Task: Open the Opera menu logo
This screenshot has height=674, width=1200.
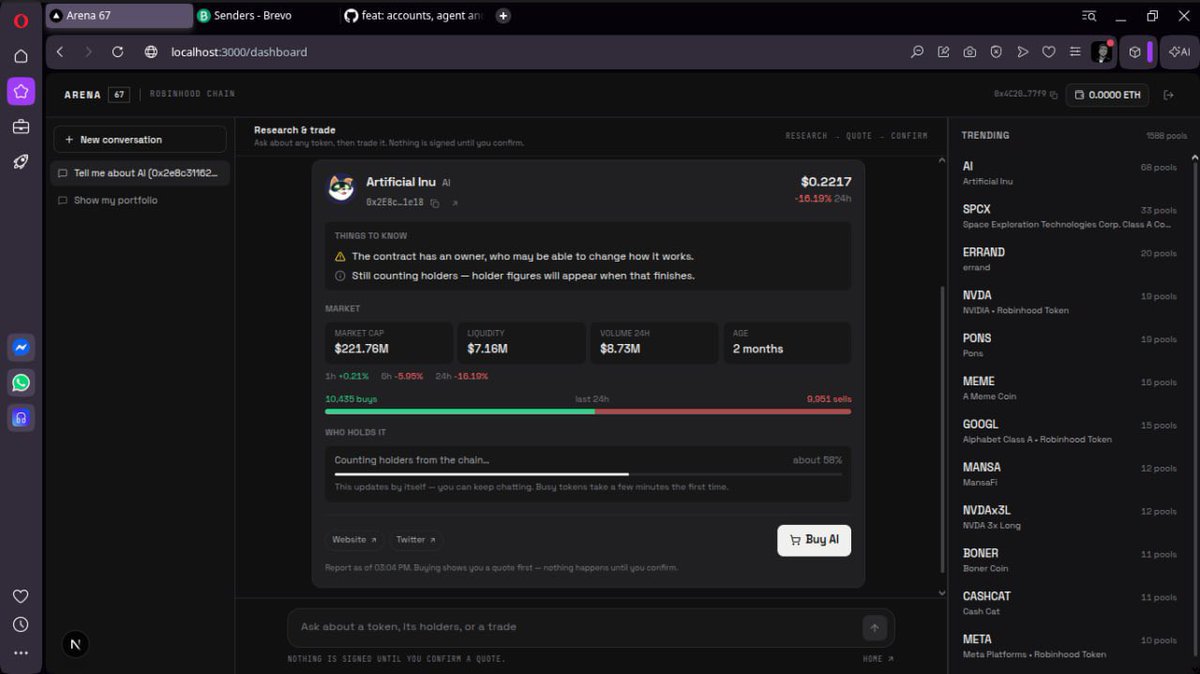Action: tap(21, 19)
